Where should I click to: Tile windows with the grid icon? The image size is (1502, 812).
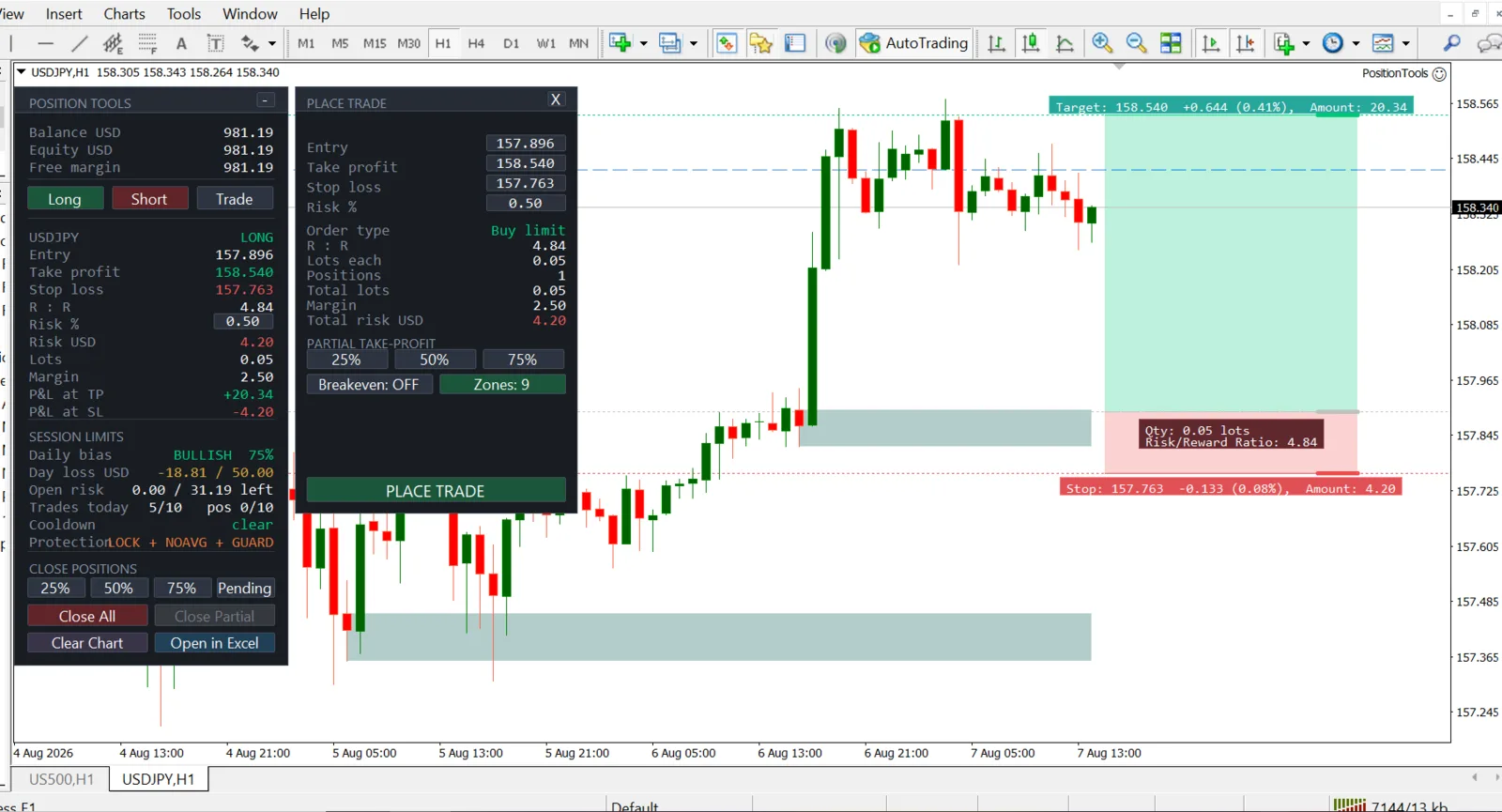point(1171,43)
